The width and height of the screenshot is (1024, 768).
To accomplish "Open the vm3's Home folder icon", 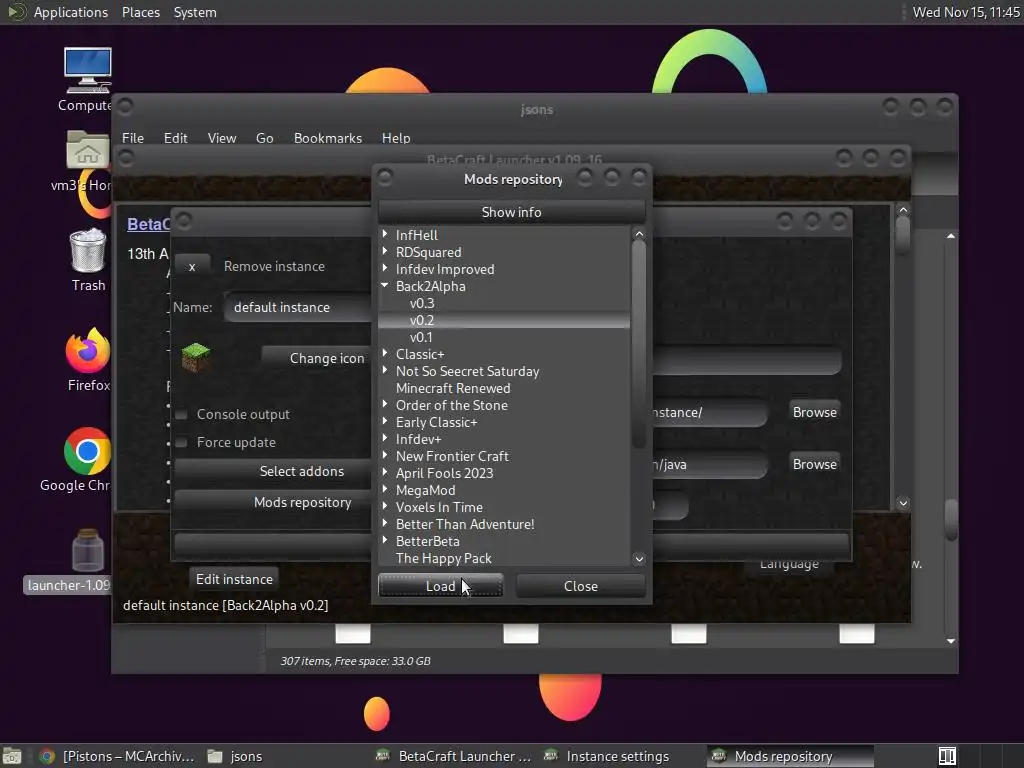I will pos(87,150).
